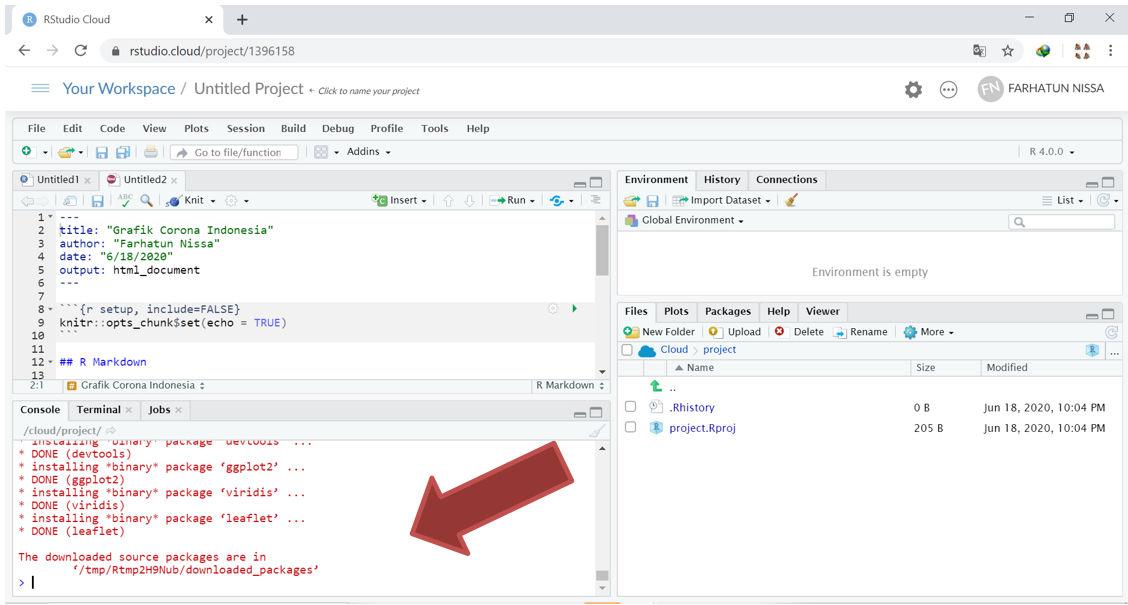Switch to the Packages tab
The image size is (1128, 605).
point(727,311)
